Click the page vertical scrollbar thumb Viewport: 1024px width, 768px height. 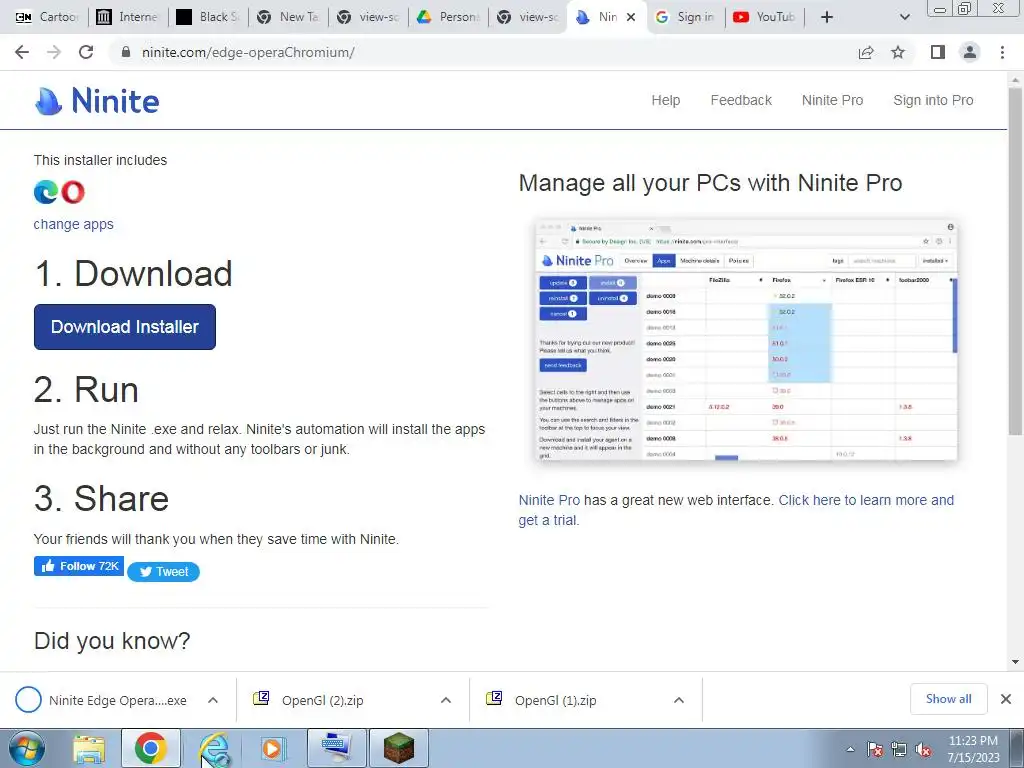point(1015,261)
